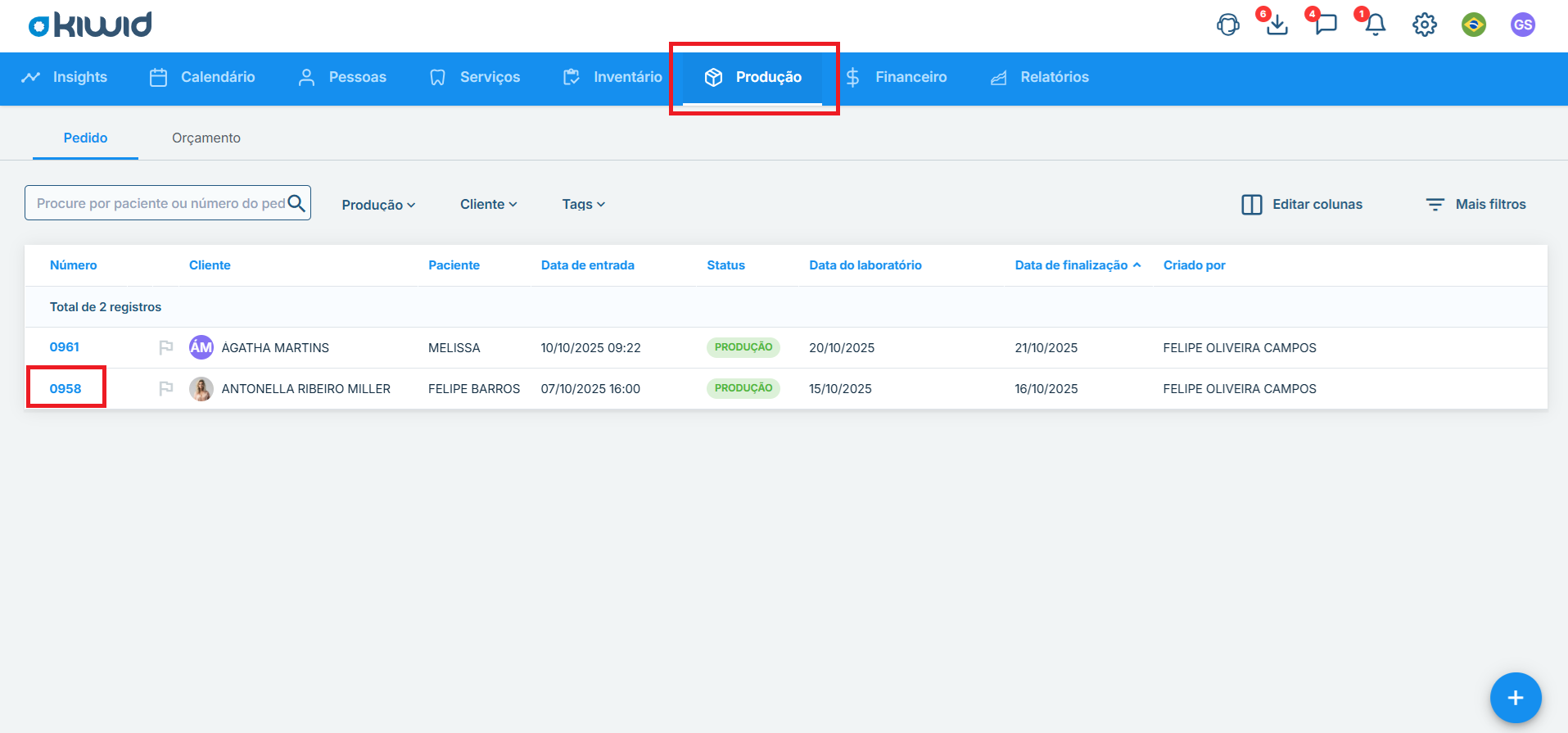
Task: Go to the Calendário menu
Action: (202, 77)
